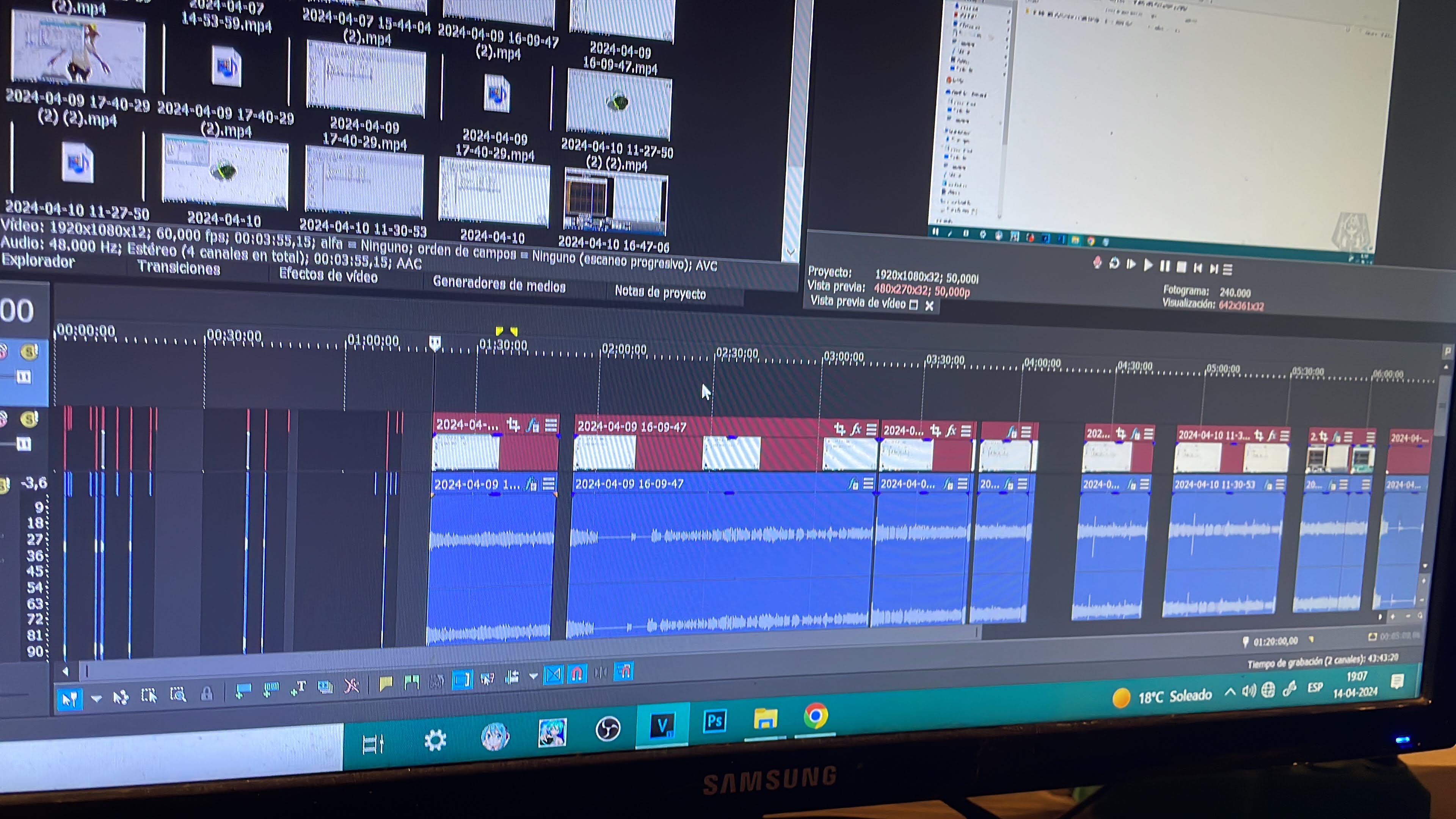Toggle Automatic Crossfades button
The width and height of the screenshot is (1456, 819).
553,675
